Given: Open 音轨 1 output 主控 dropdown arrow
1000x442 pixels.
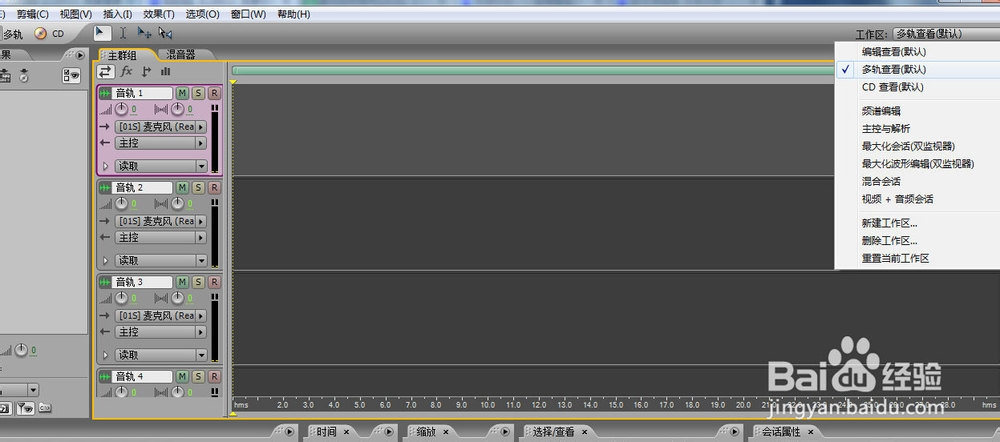Looking at the screenshot, I should pos(202,143).
